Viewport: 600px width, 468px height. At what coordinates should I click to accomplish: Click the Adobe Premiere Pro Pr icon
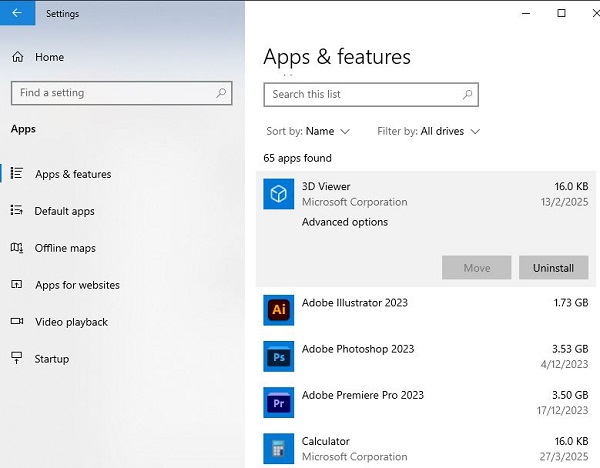pos(279,403)
